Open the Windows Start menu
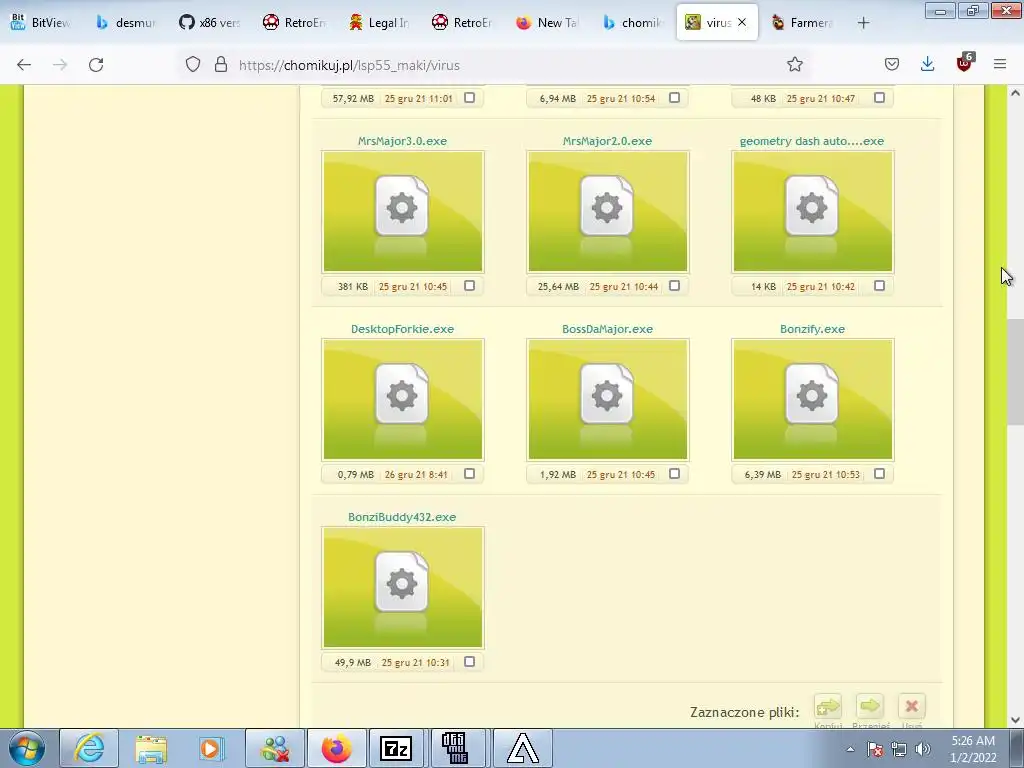This screenshot has width=1024, height=768. [x=27, y=748]
